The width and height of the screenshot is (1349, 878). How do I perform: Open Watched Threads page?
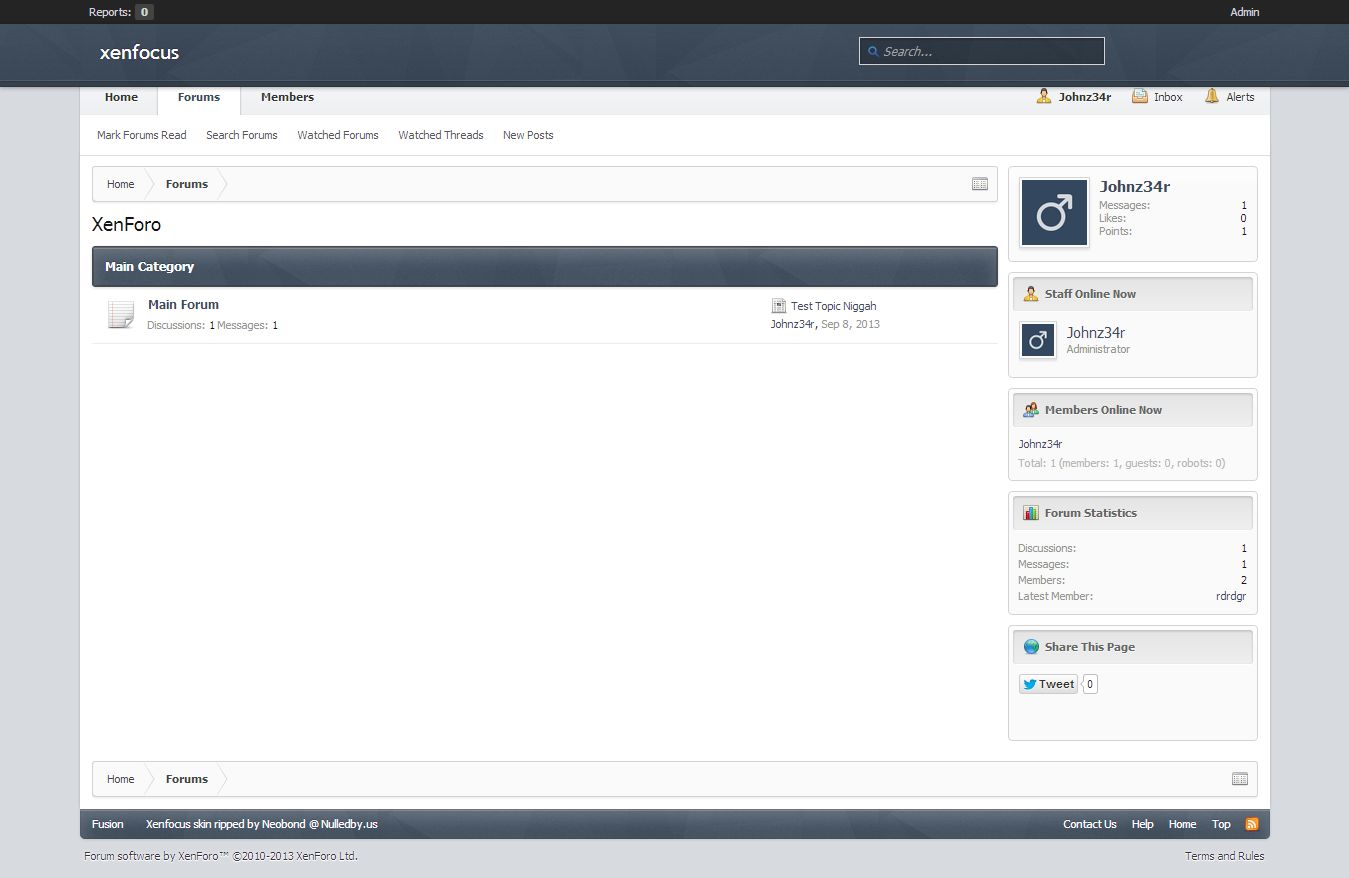pyautogui.click(x=440, y=135)
